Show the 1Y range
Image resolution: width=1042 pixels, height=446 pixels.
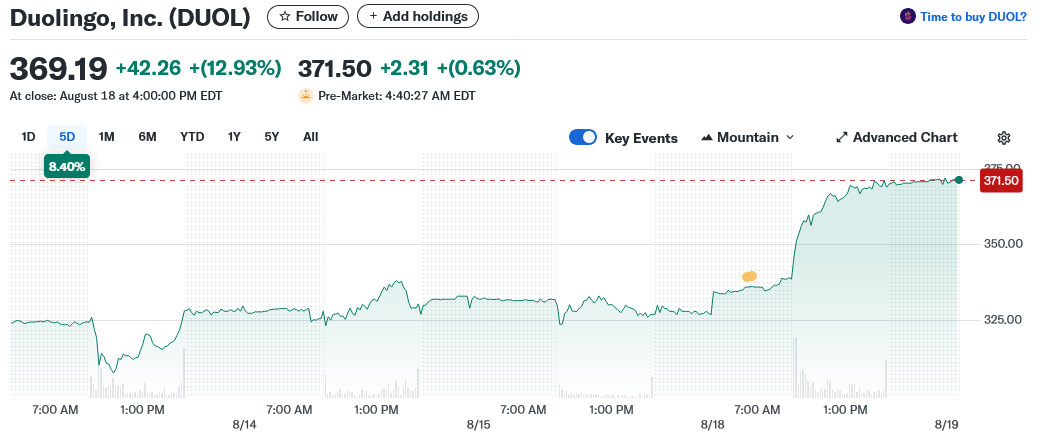[x=234, y=137]
